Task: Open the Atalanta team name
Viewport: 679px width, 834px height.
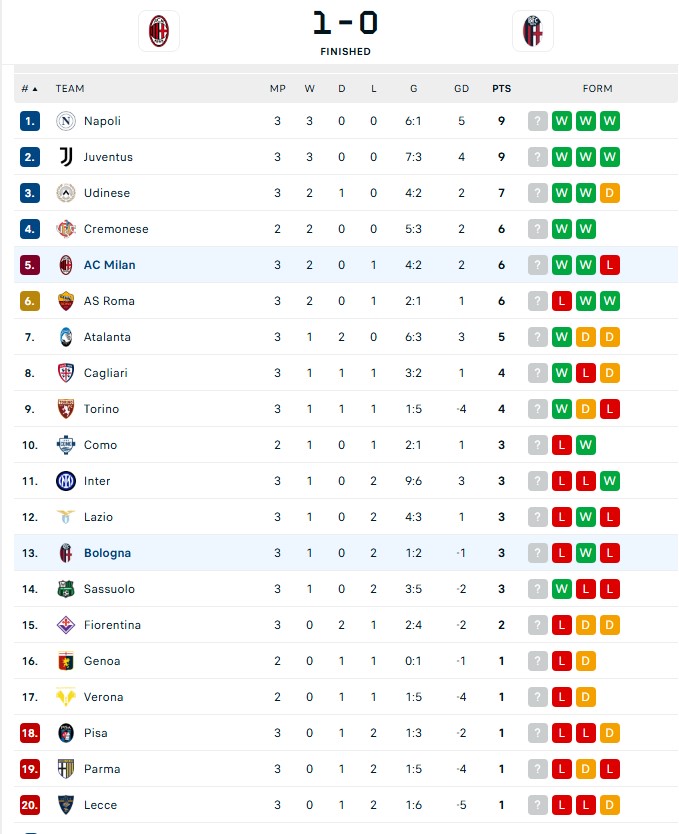Action: click(107, 337)
